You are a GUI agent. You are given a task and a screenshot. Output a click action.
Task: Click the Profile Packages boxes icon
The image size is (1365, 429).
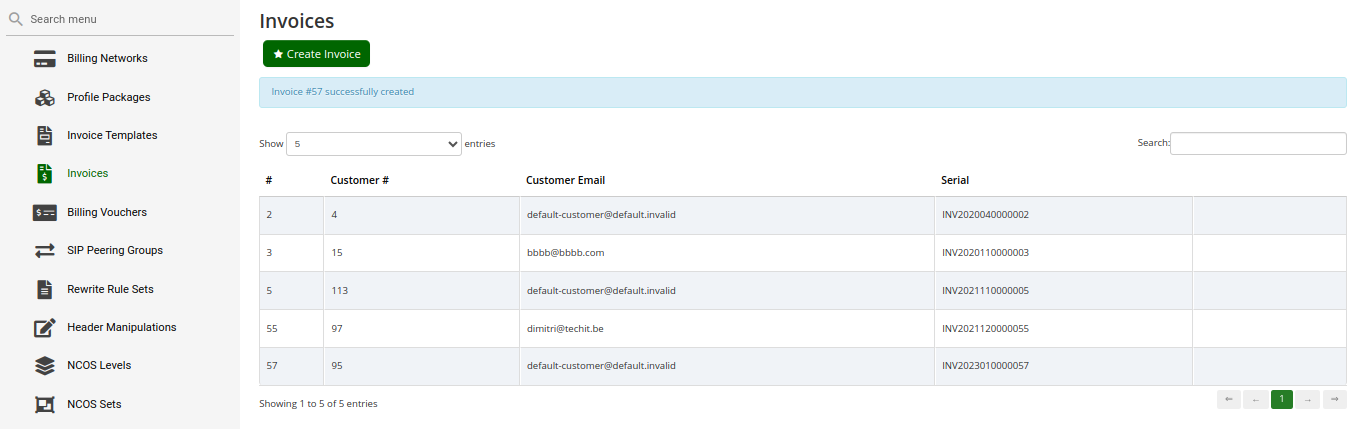coord(44,98)
